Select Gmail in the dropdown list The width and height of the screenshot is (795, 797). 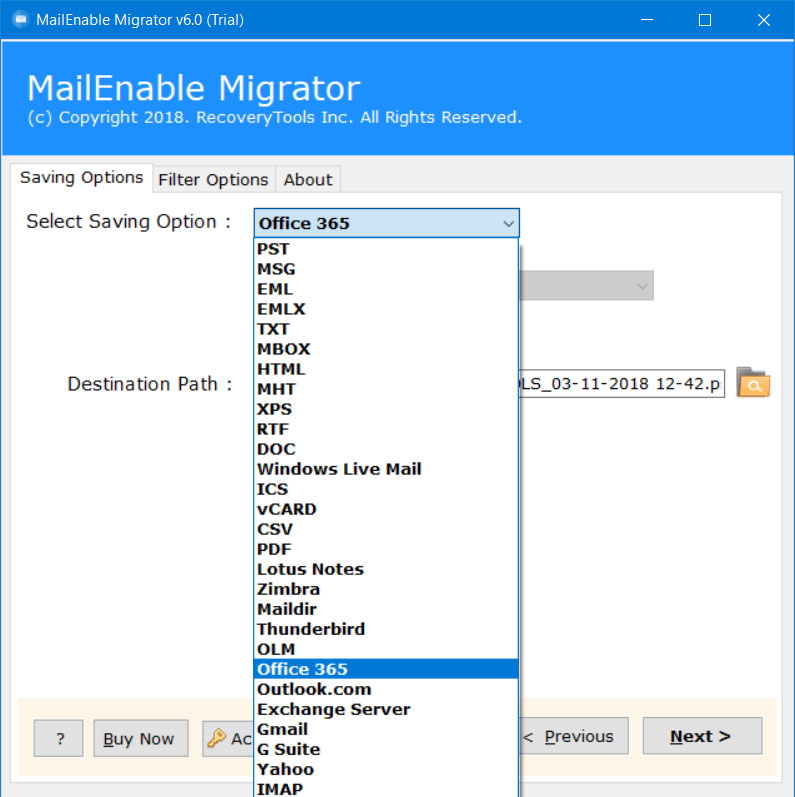click(x=283, y=729)
